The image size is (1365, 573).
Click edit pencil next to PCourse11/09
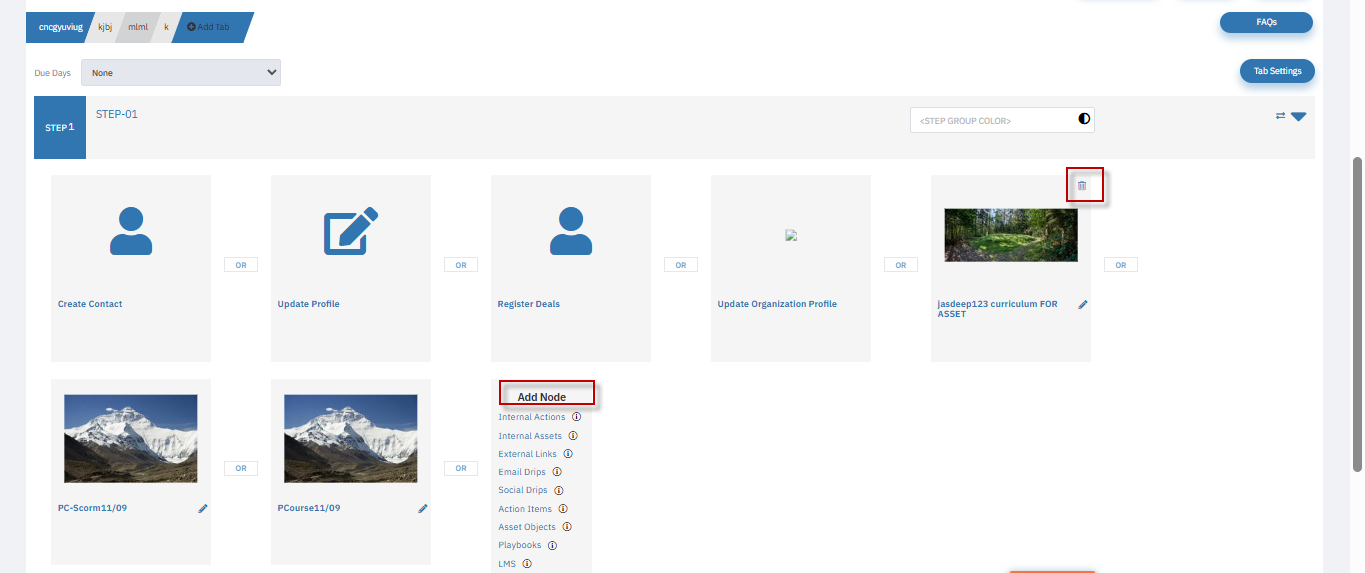(x=422, y=509)
